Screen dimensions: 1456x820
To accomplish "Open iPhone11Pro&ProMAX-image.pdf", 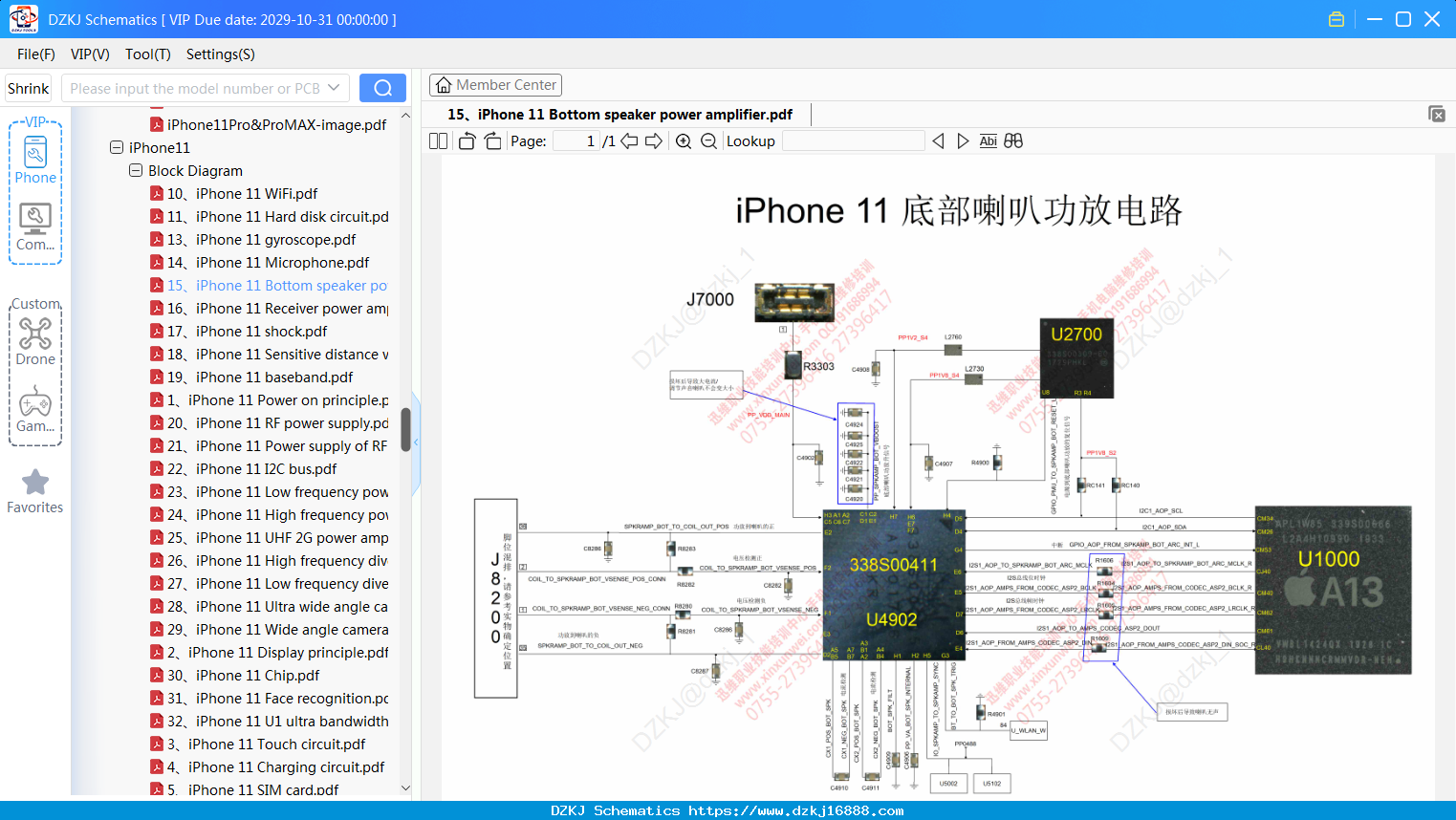I will coord(268,124).
